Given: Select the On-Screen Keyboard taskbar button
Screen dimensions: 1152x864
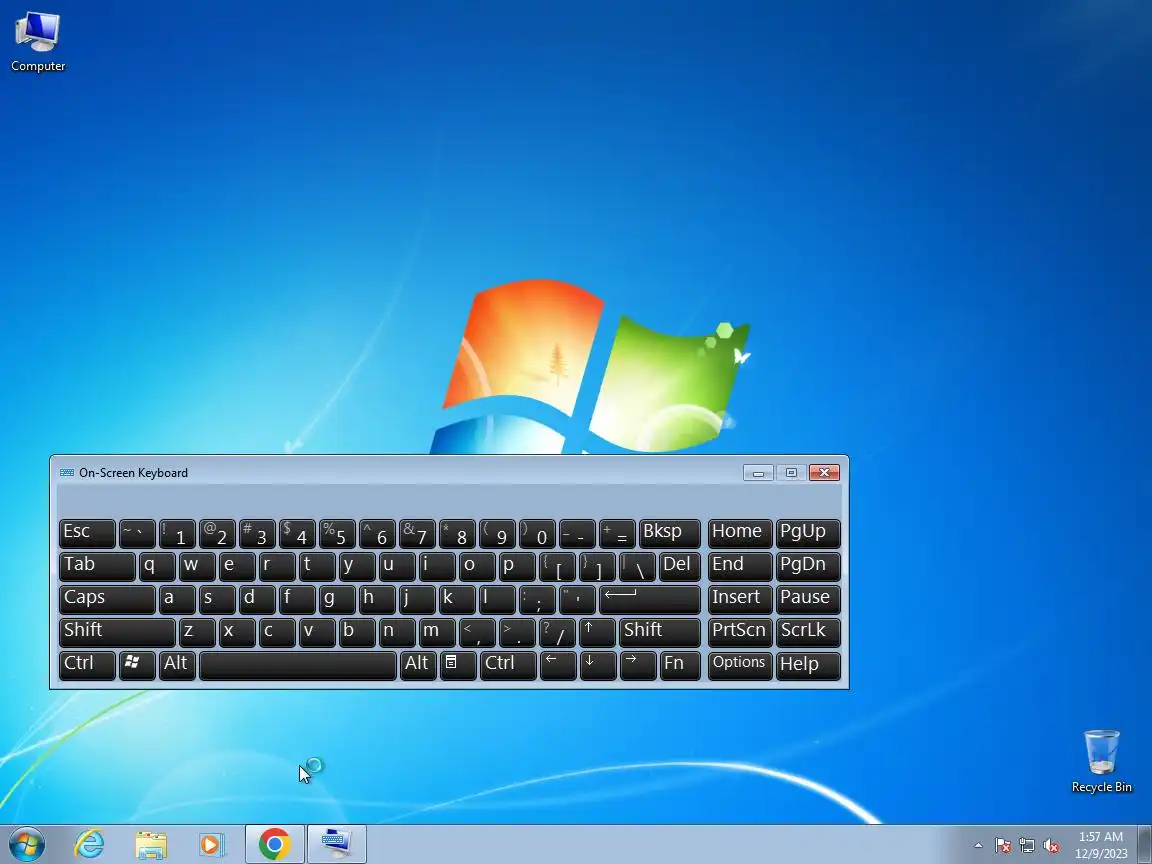Looking at the screenshot, I should point(336,844).
